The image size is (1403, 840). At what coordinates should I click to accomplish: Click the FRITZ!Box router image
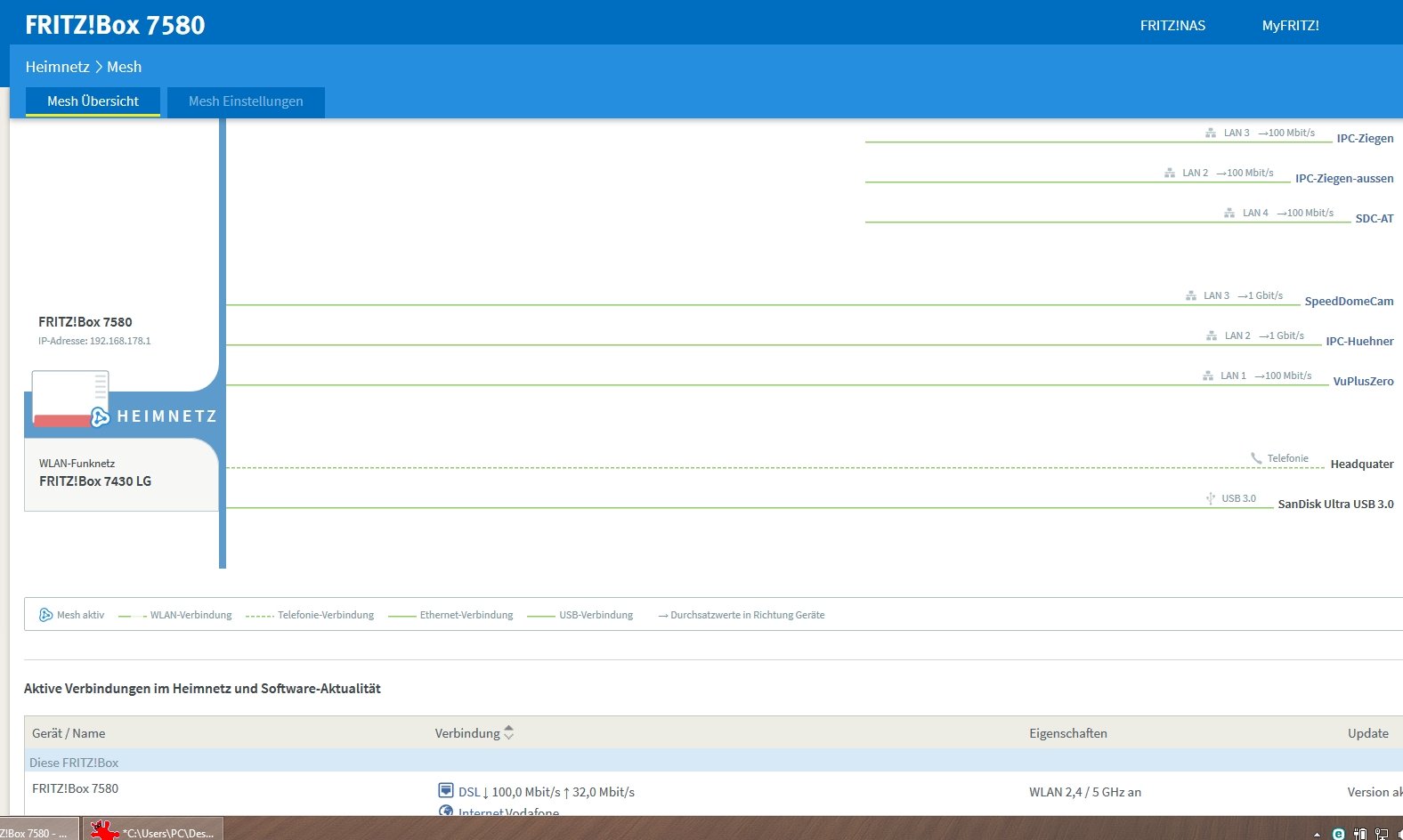point(70,398)
